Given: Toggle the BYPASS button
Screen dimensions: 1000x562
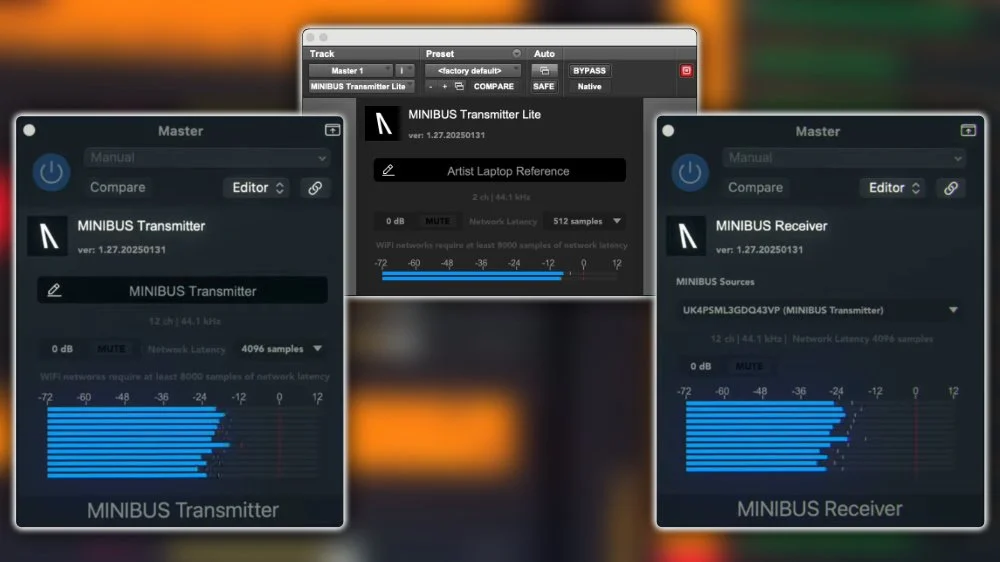Looking at the screenshot, I should tap(589, 71).
